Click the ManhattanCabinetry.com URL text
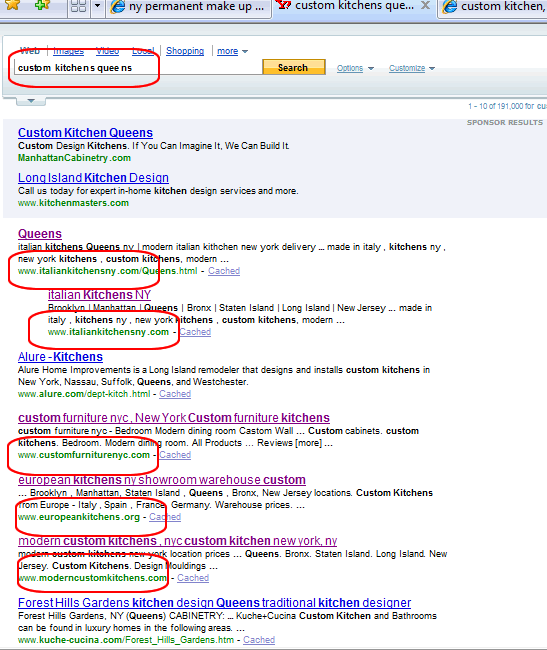Viewport: 547px width, 650px height. pyautogui.click(x=74, y=158)
